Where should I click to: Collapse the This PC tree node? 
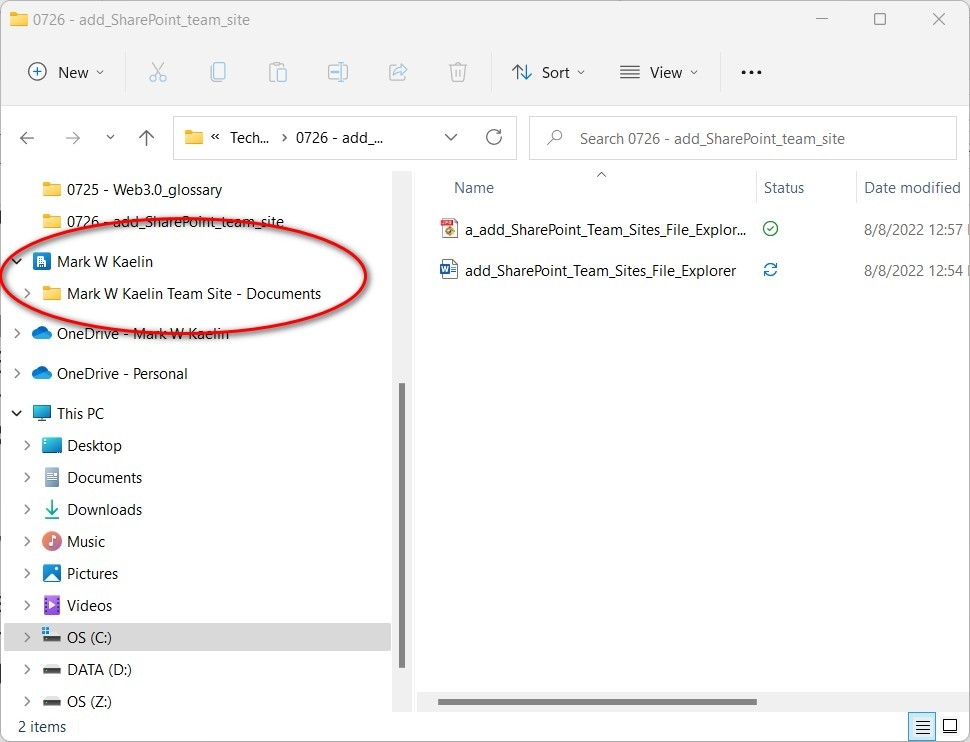tap(16, 412)
